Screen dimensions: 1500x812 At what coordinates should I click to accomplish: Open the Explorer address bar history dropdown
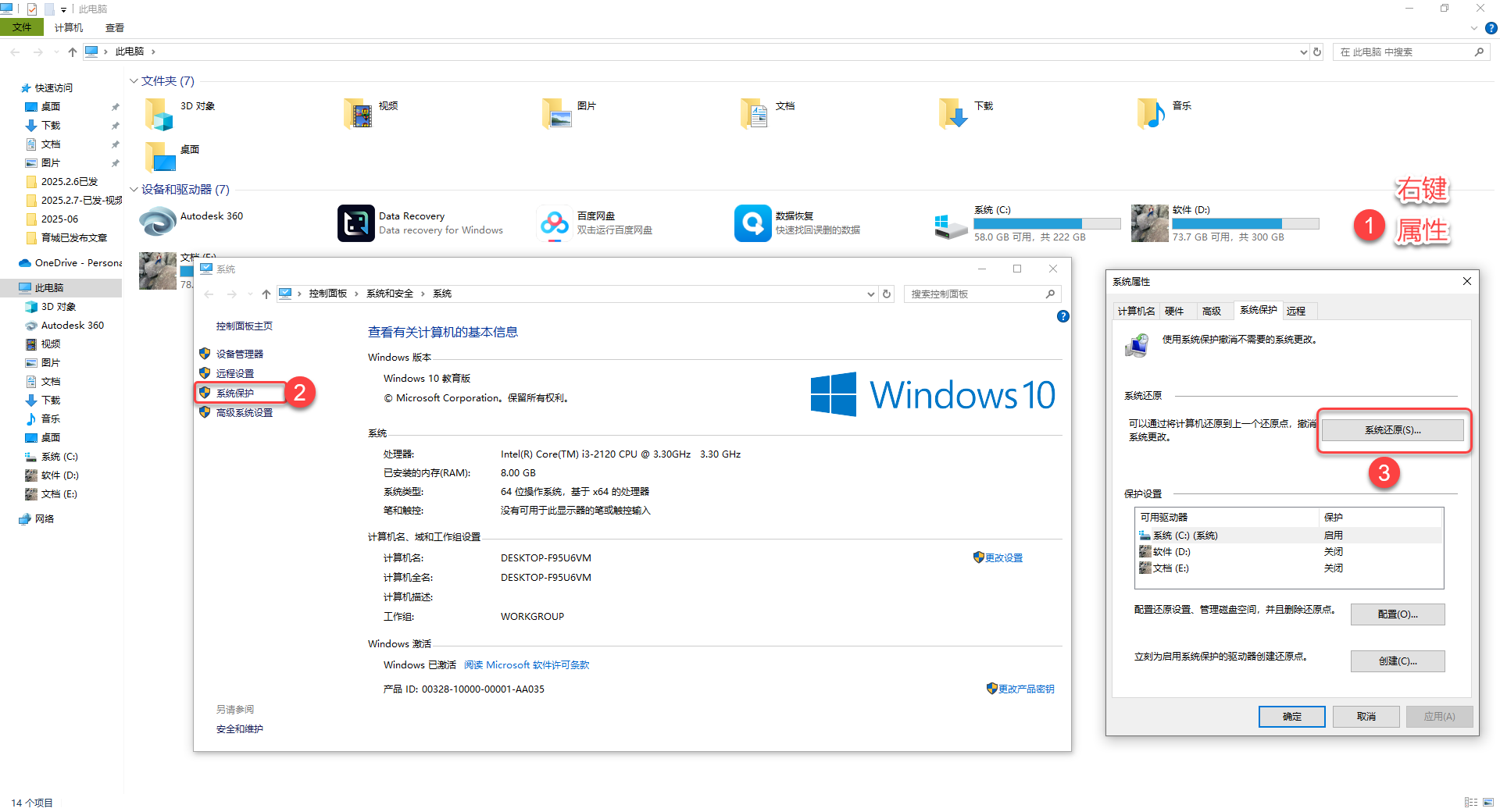tap(1303, 52)
